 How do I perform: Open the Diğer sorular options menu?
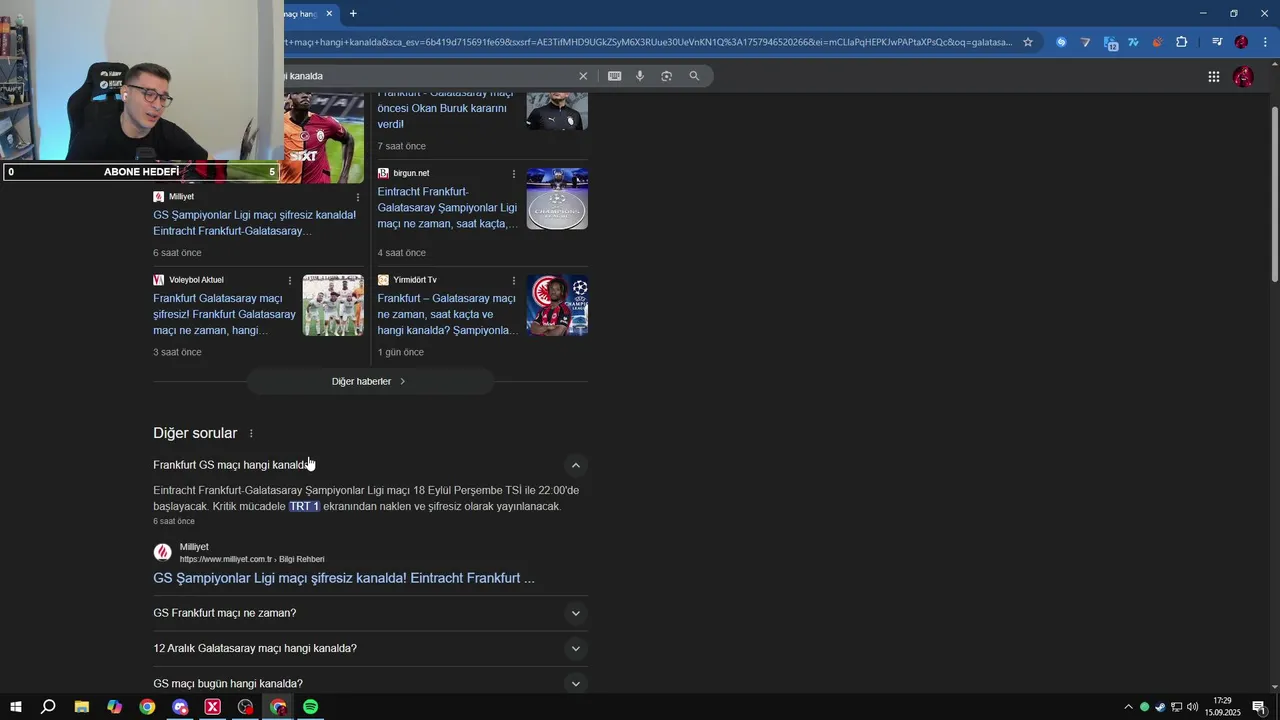(251, 433)
